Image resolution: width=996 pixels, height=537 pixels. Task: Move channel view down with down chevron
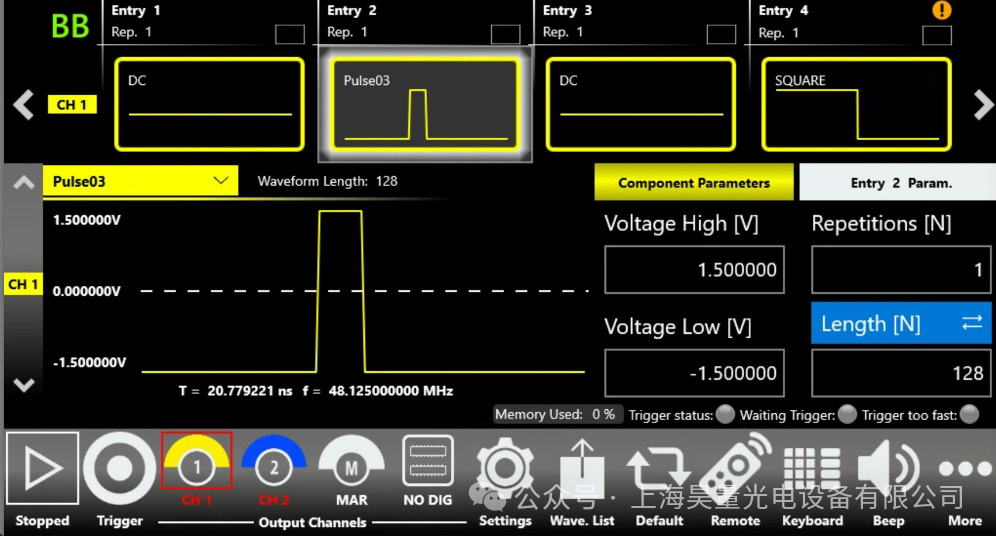(24, 384)
